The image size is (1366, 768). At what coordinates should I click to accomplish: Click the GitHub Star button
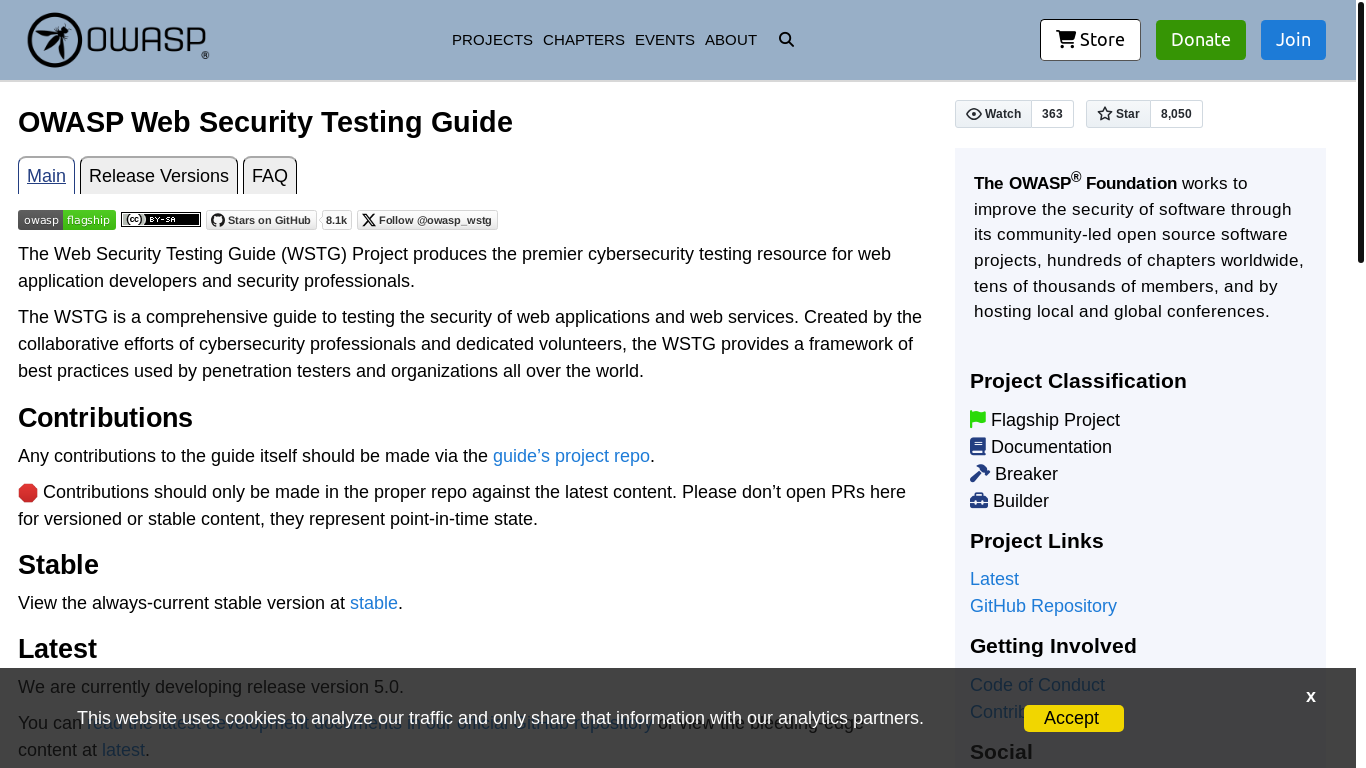(x=1118, y=114)
